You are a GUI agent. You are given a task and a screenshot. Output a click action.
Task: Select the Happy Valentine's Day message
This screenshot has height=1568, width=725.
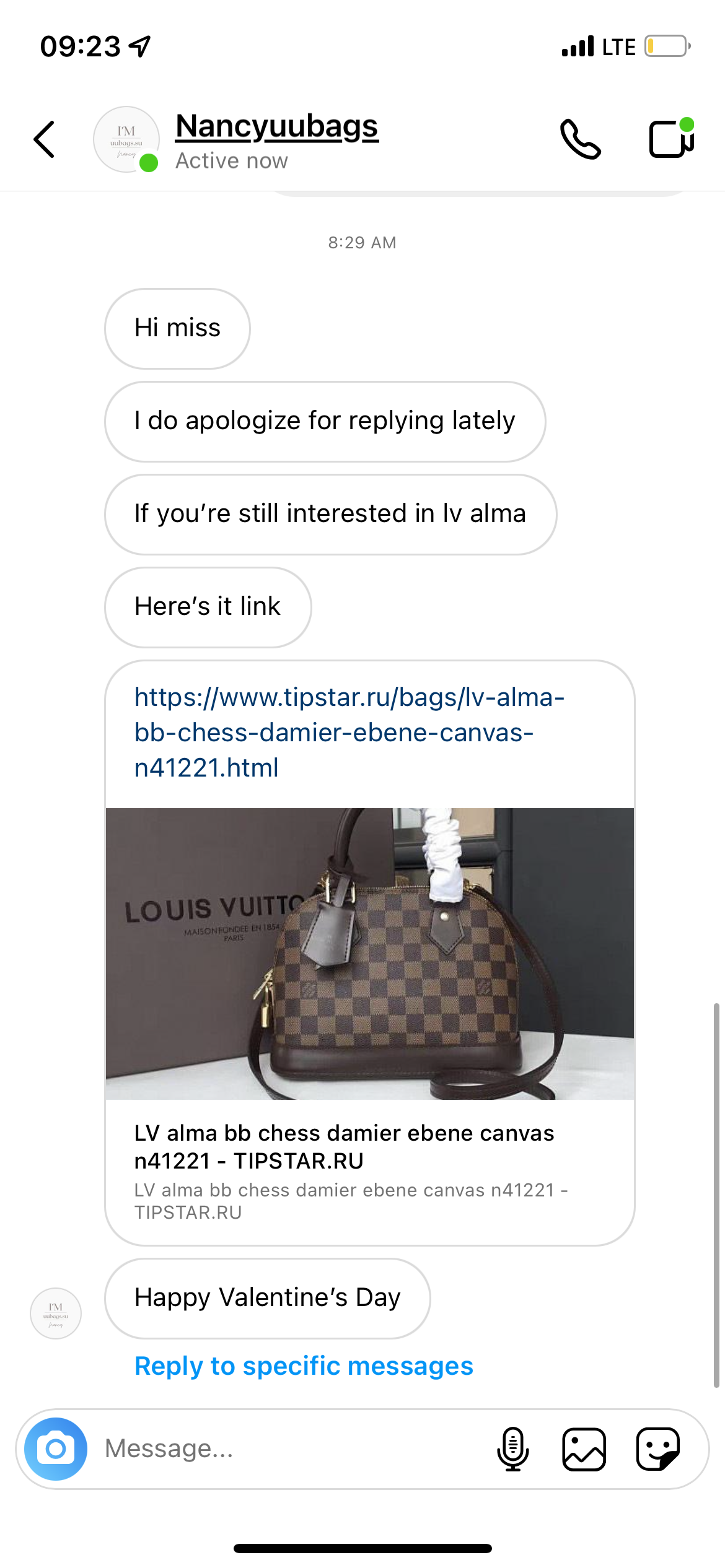(x=267, y=1298)
